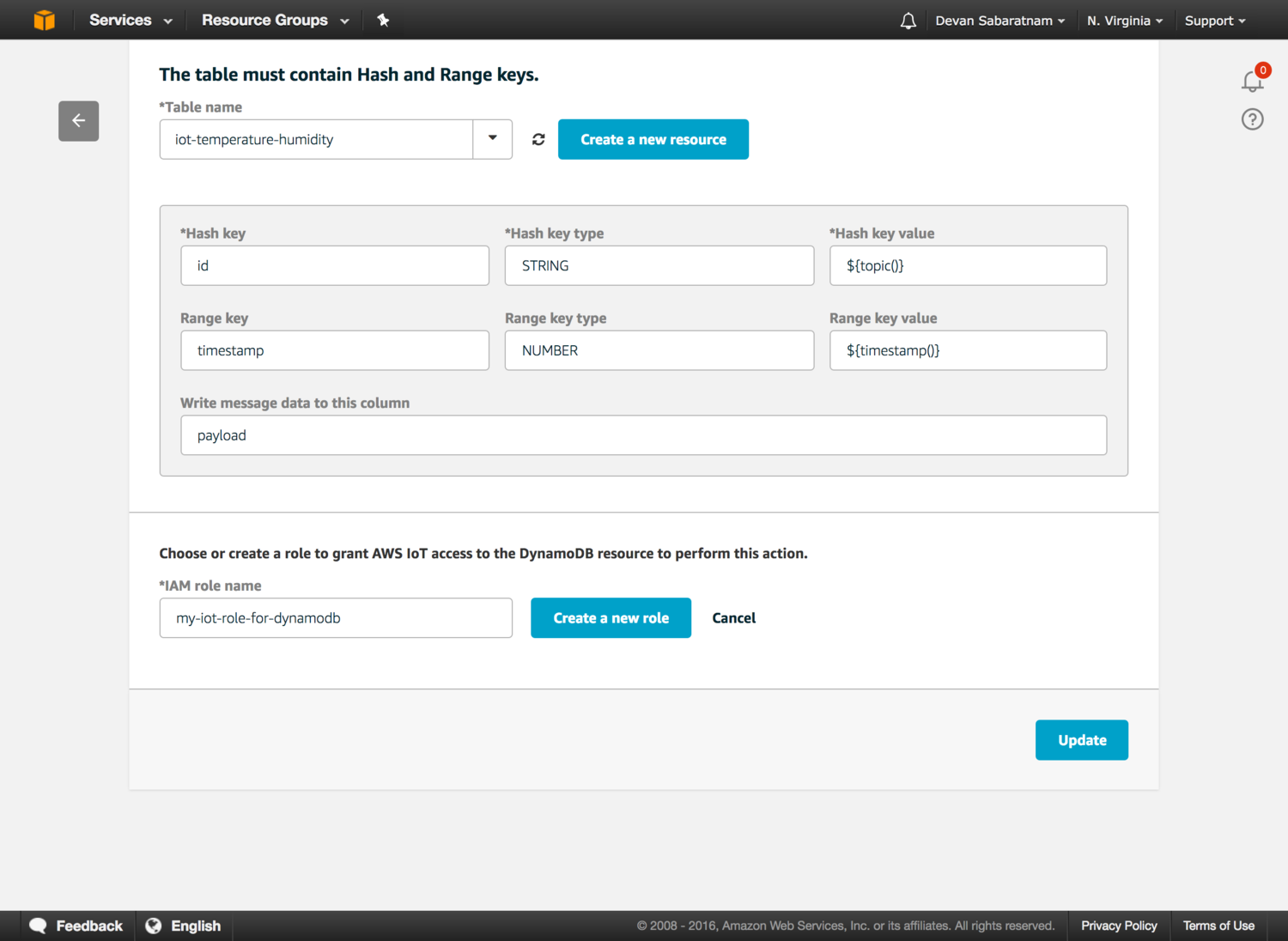Click the Cancel link
The image size is (1288, 941).
733,618
